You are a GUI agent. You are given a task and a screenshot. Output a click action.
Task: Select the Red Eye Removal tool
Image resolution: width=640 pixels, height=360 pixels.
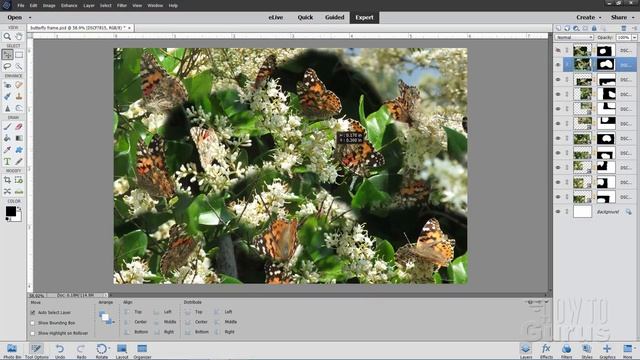[x=7, y=85]
